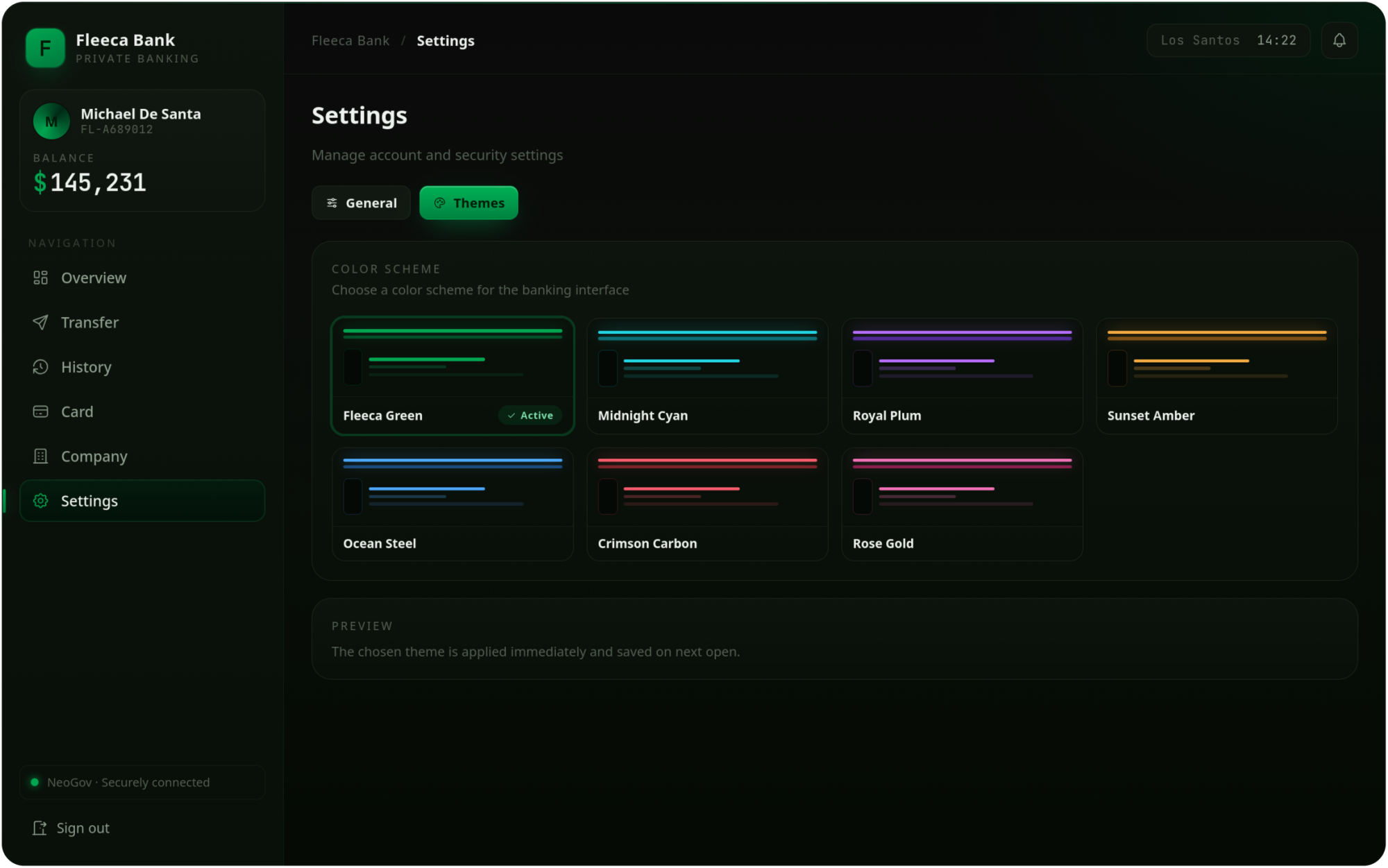Open the History navigation item
The height and width of the screenshot is (868, 1388).
(x=142, y=367)
